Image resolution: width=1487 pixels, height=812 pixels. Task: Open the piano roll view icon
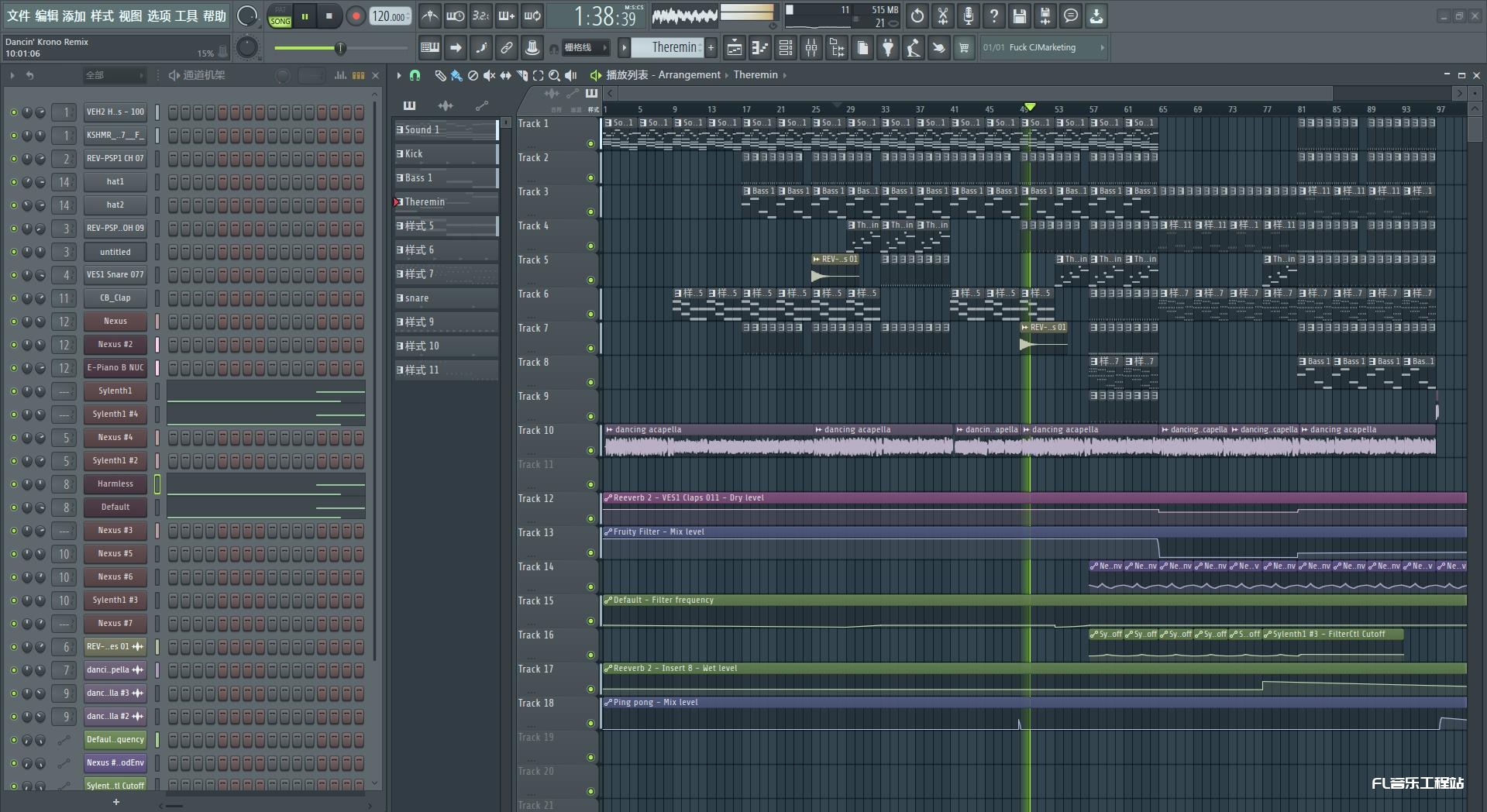[760, 48]
